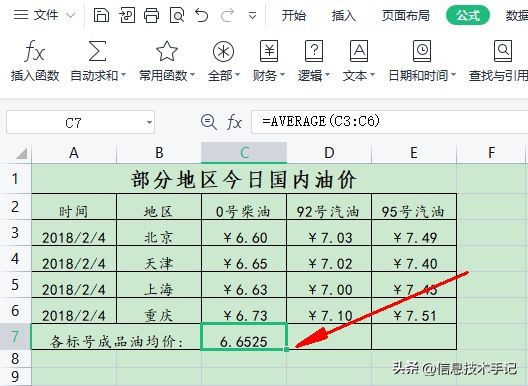The width and height of the screenshot is (528, 386).
Task: Open the 日期和时间 functions icon
Action: click(422, 51)
